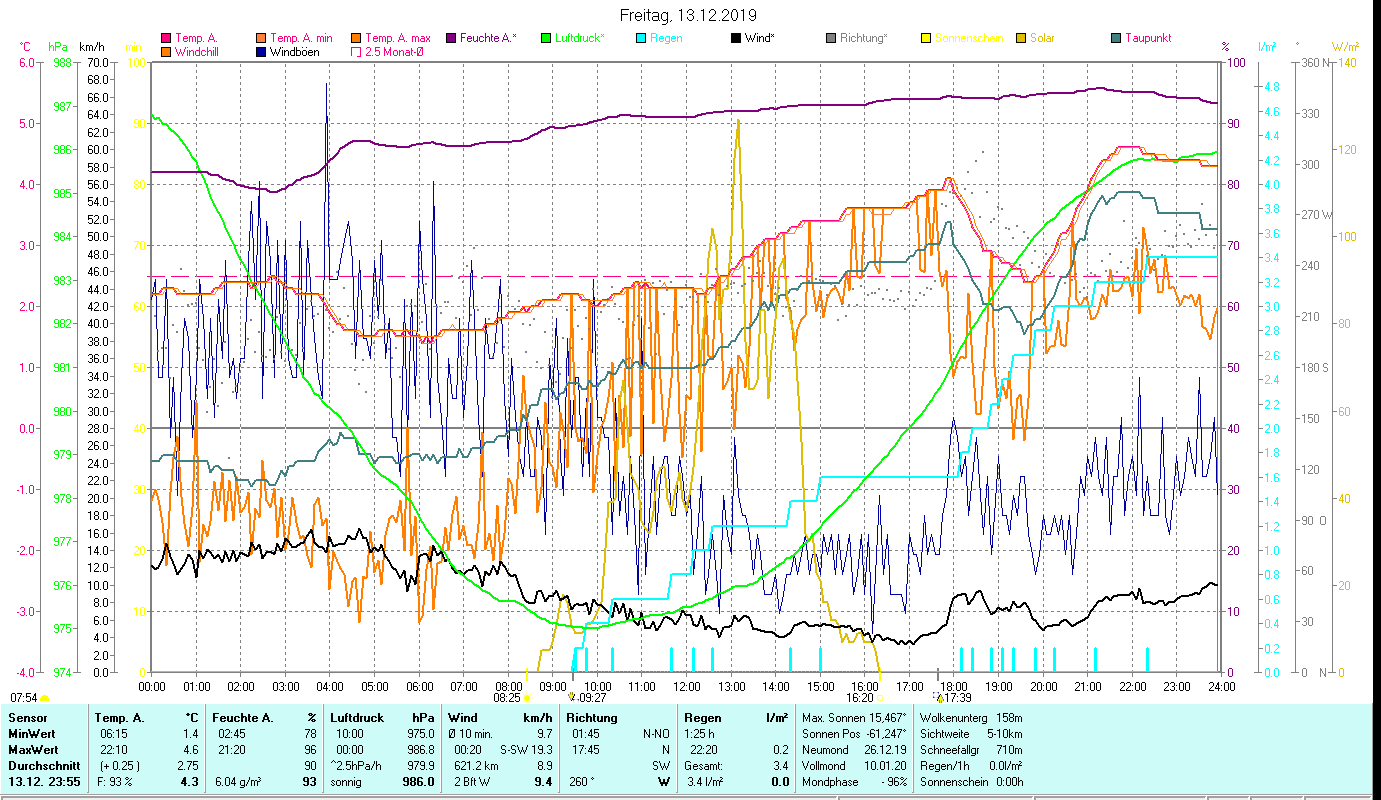1381x800 pixels.
Task: Click the gold Solar legend swatch
Action: [x=1022, y=38]
